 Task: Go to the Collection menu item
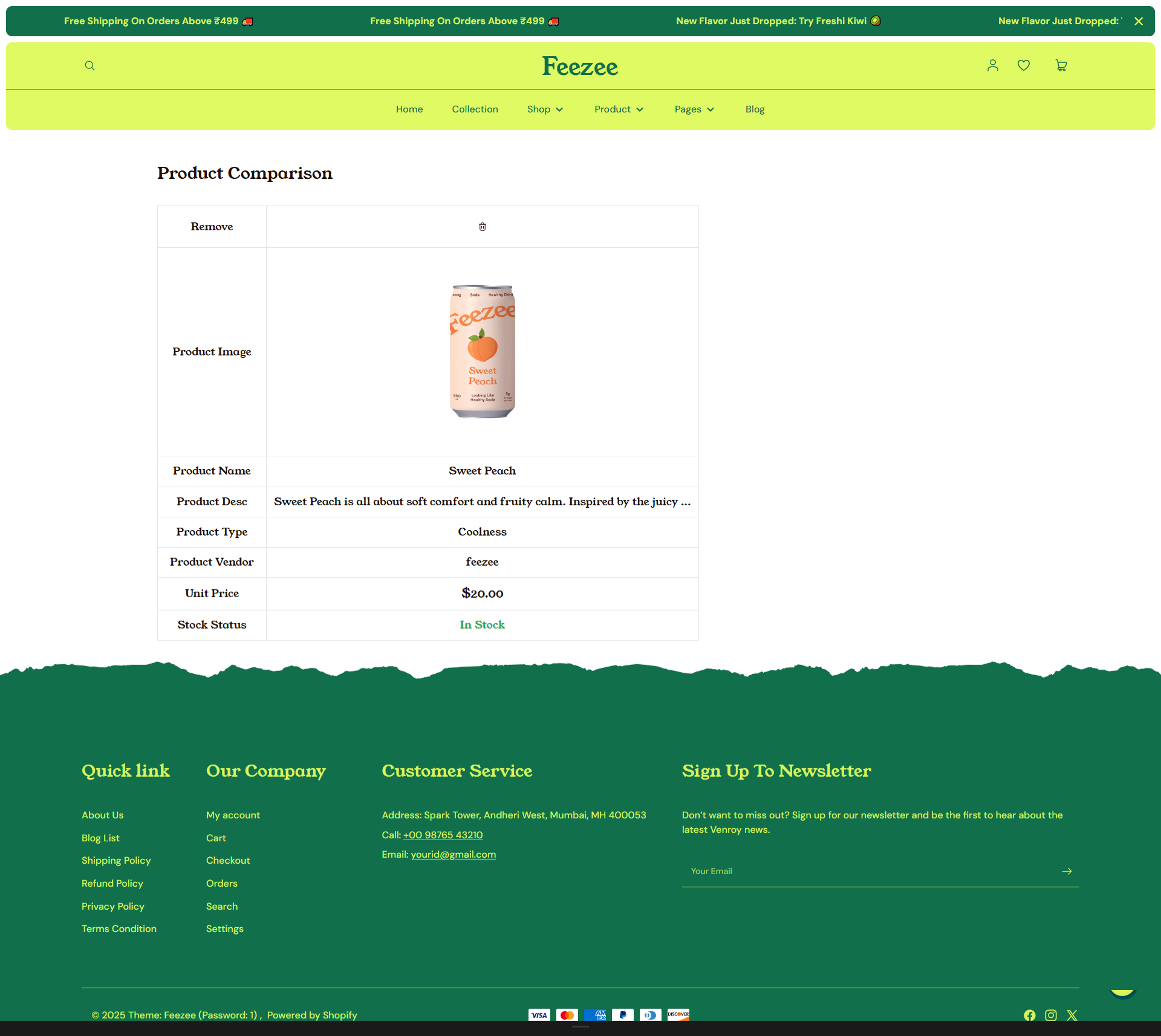click(475, 109)
